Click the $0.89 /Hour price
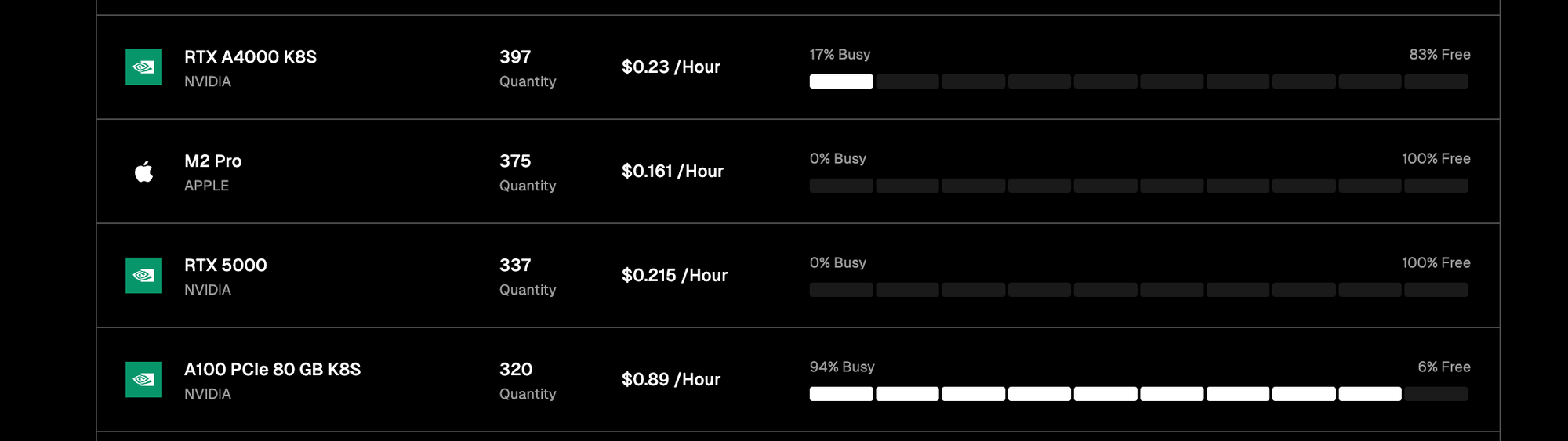This screenshot has width=1568, height=441. 670,380
